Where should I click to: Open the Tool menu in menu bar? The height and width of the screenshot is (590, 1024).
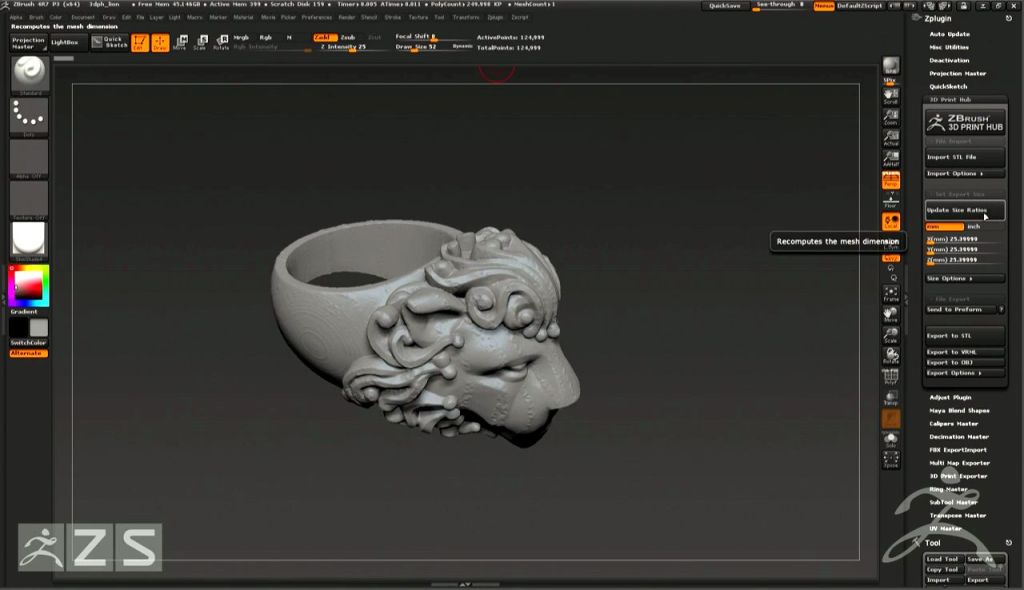(439, 18)
